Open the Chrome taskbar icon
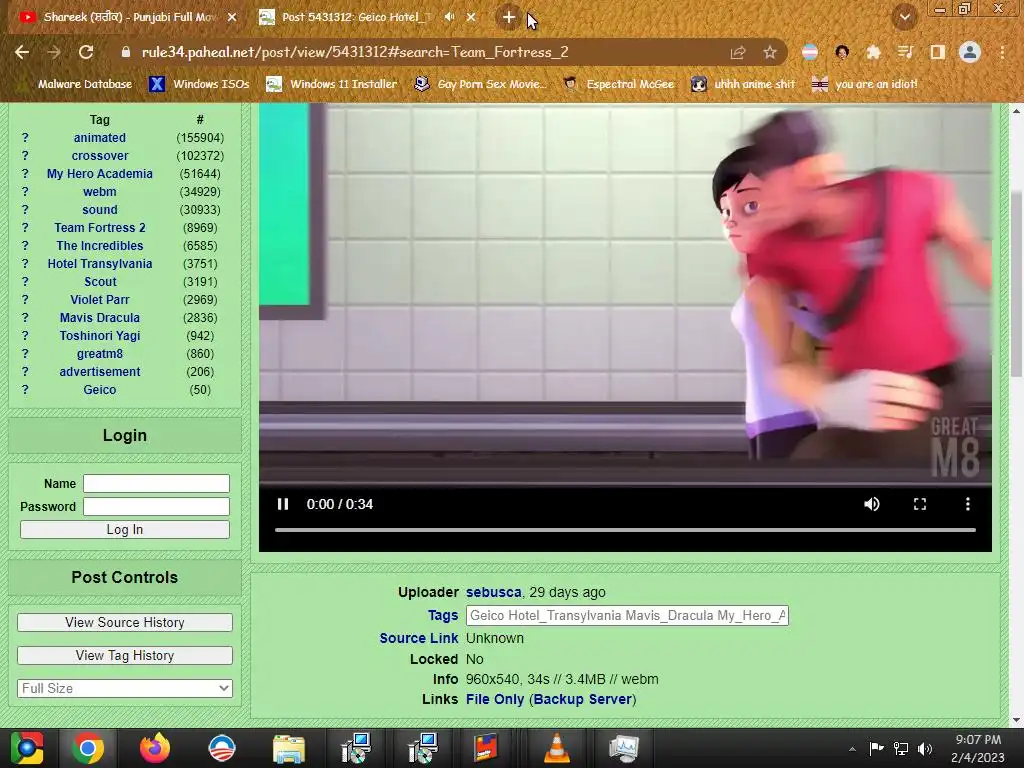The height and width of the screenshot is (768, 1024). click(88, 748)
